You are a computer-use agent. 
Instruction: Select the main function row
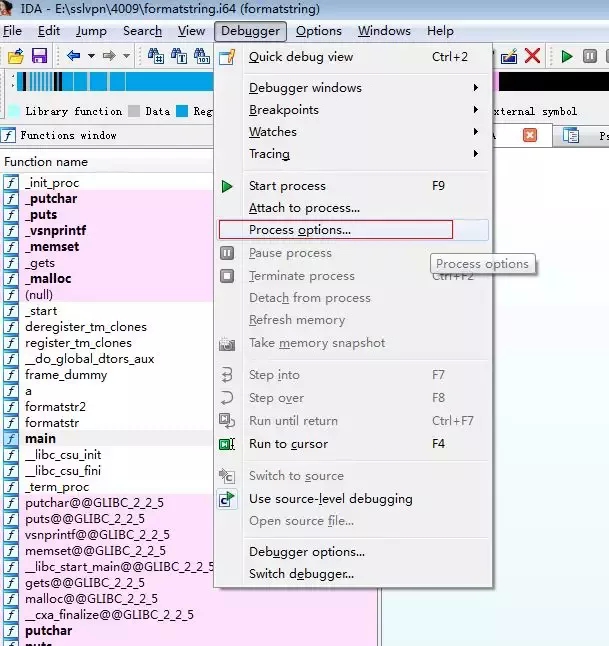pyautogui.click(x=107, y=439)
